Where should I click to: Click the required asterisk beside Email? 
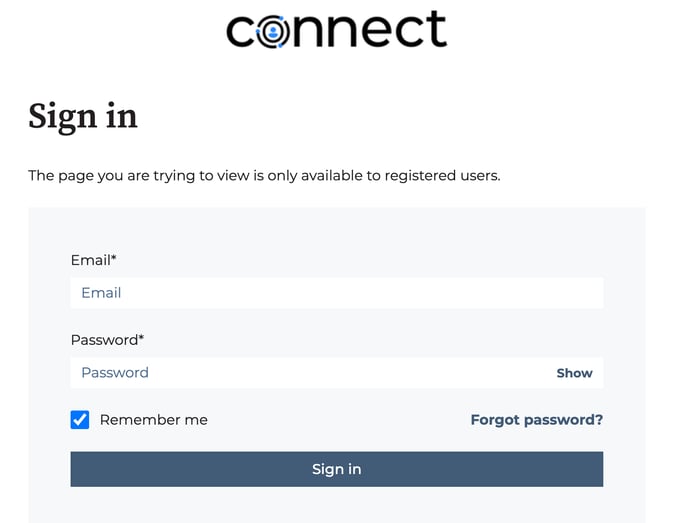pyautogui.click(x=114, y=257)
